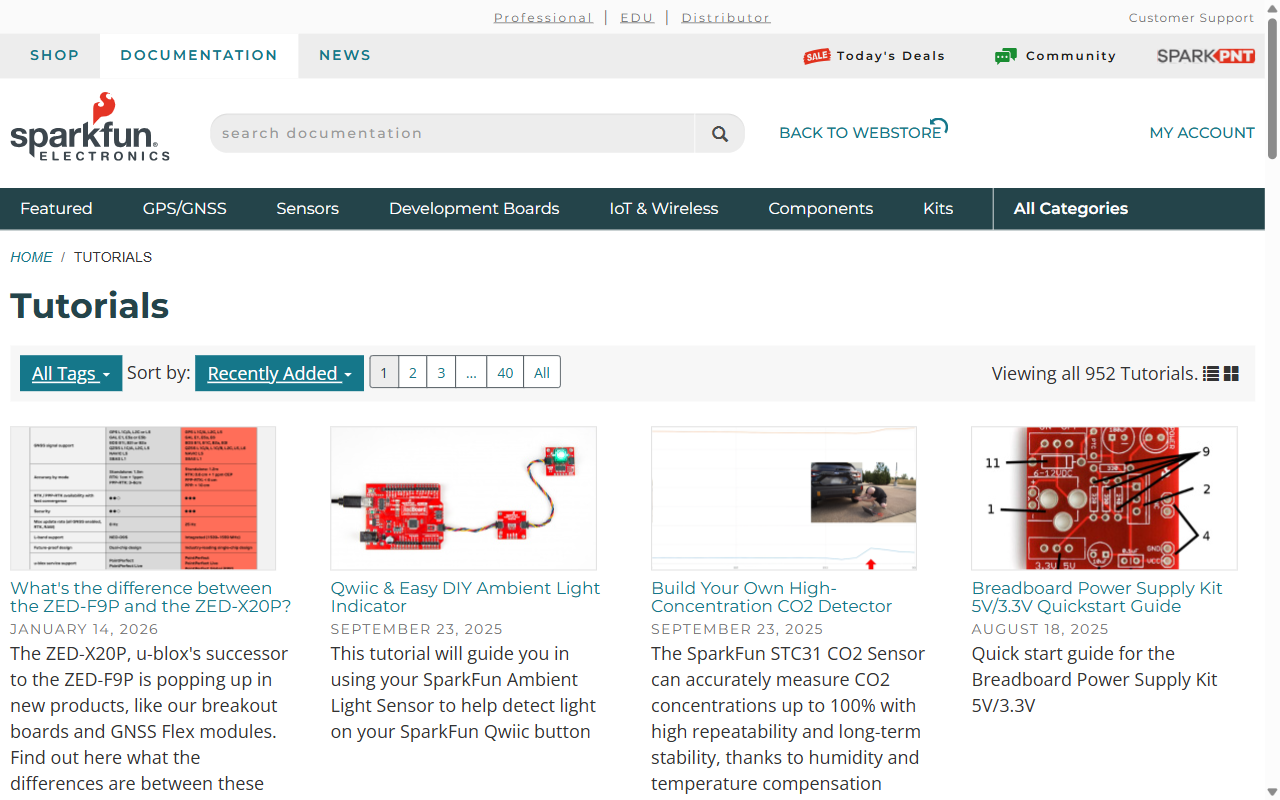Click the EDU link
This screenshot has width=1280, height=800.
point(637,18)
